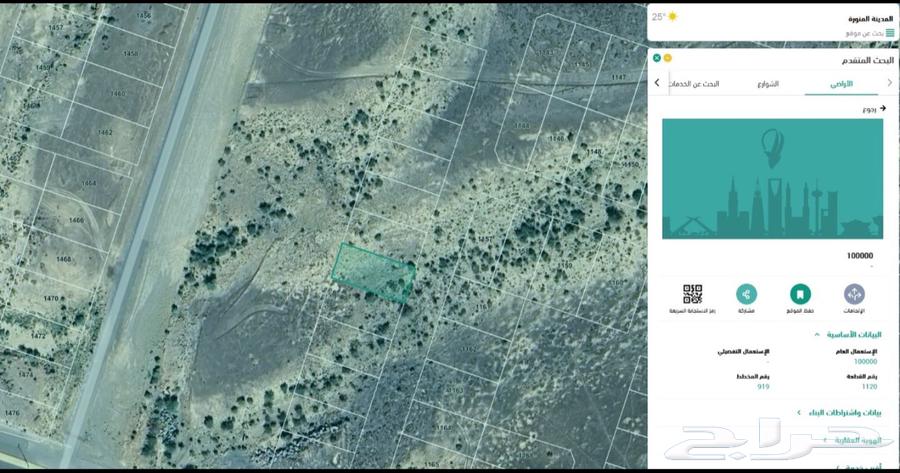Viewport: 900px width, 473px height.
Task: Click the plan number 919 link
Action: (763, 386)
